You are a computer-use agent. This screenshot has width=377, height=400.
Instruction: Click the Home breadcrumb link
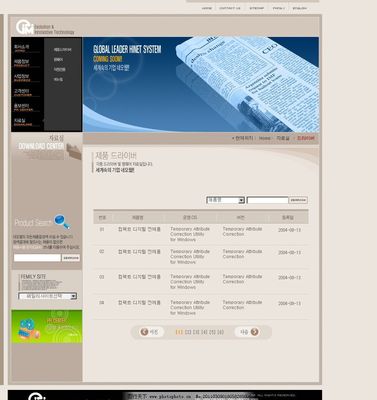pos(265,138)
